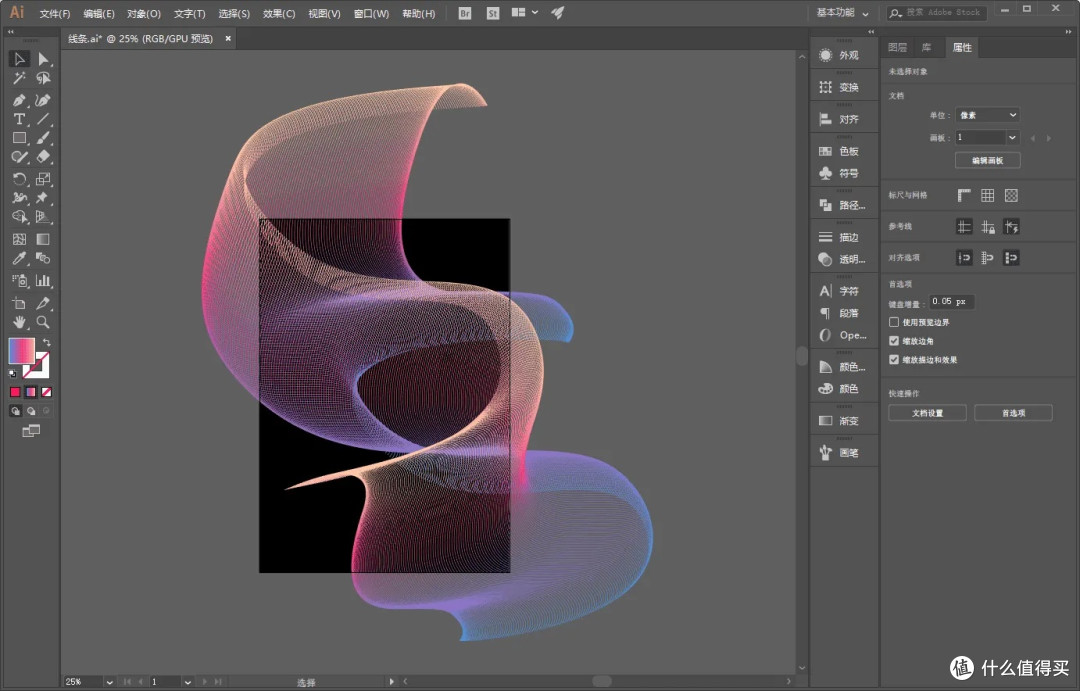This screenshot has width=1080, height=691.
Task: Uncheck the 缩放边角 checkbox
Action: click(894, 340)
